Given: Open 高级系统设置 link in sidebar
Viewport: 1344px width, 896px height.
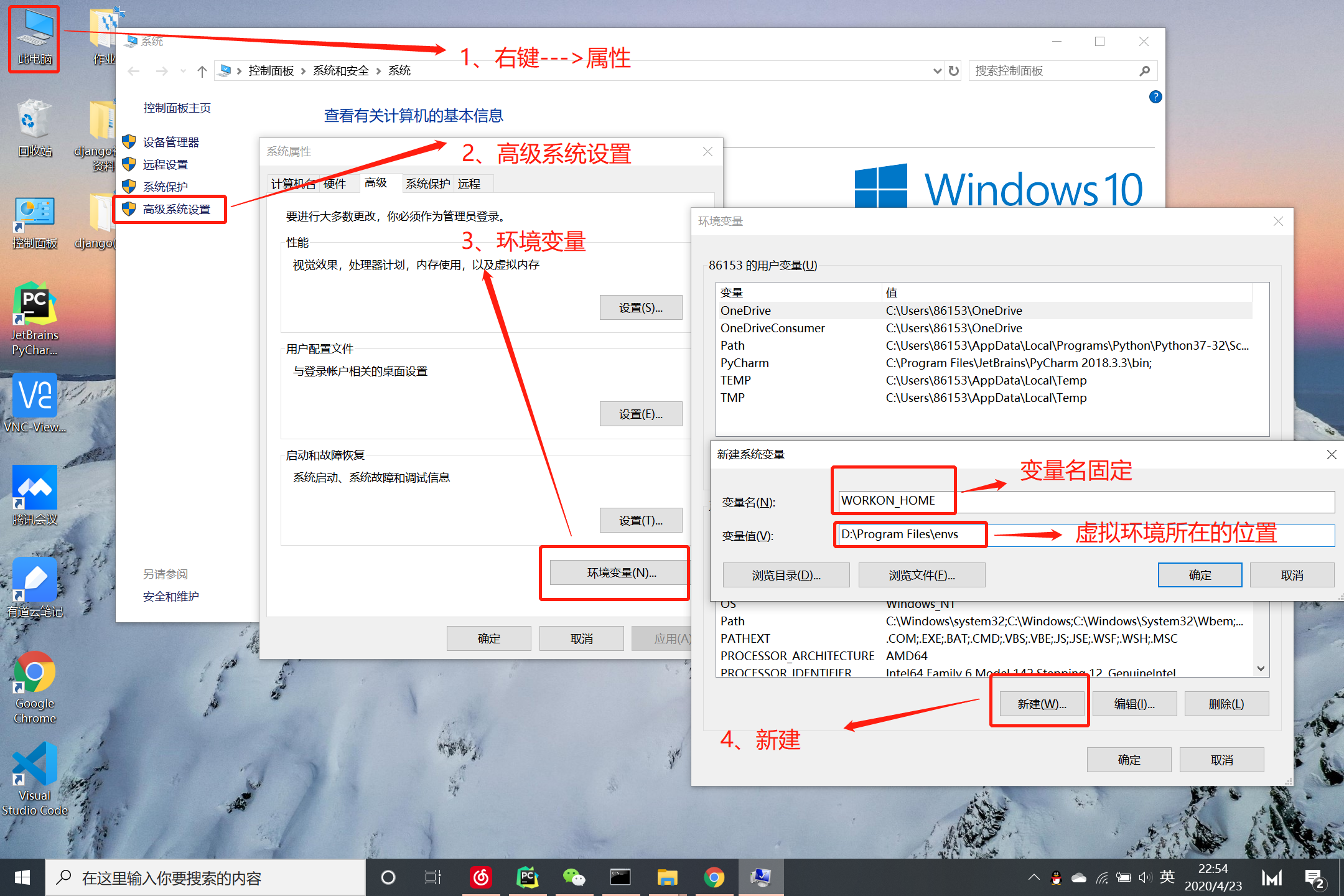Looking at the screenshot, I should (x=177, y=209).
